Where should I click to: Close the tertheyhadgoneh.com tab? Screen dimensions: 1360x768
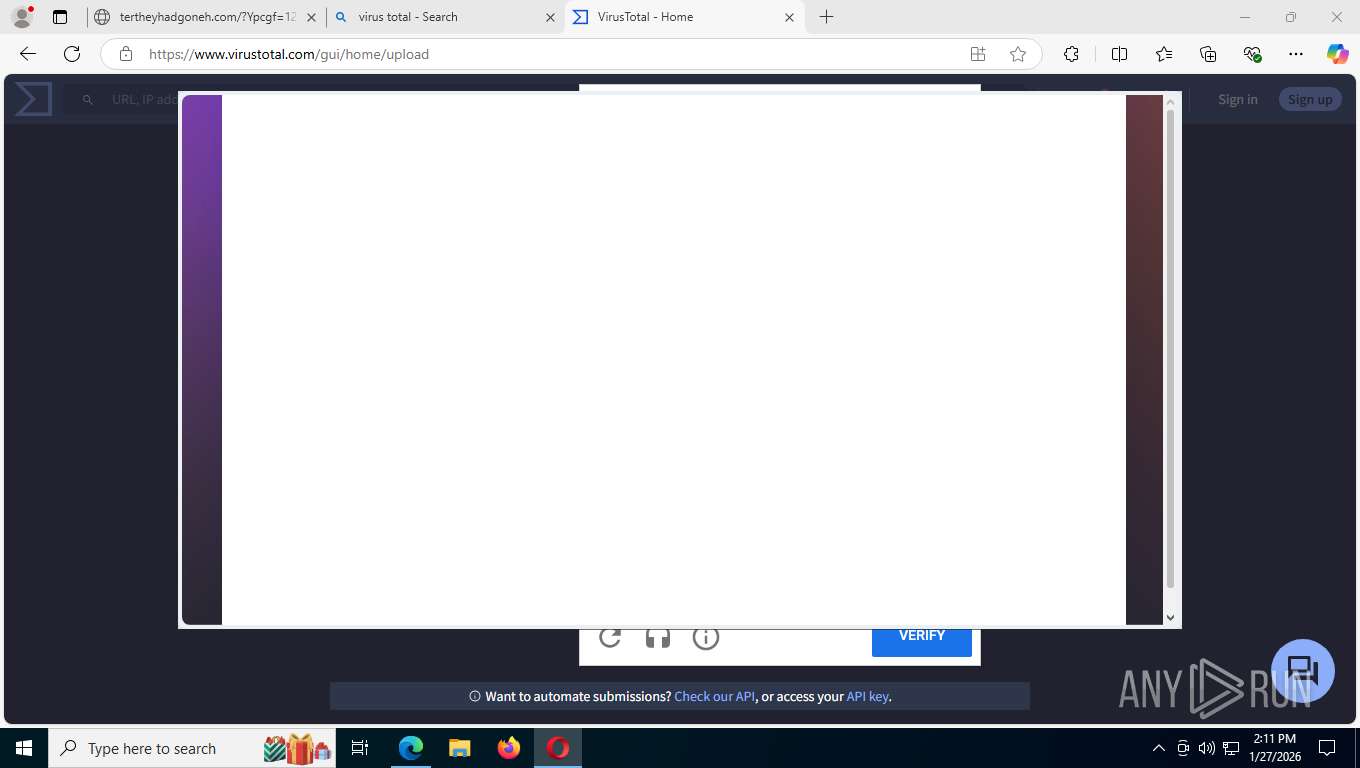click(x=311, y=17)
